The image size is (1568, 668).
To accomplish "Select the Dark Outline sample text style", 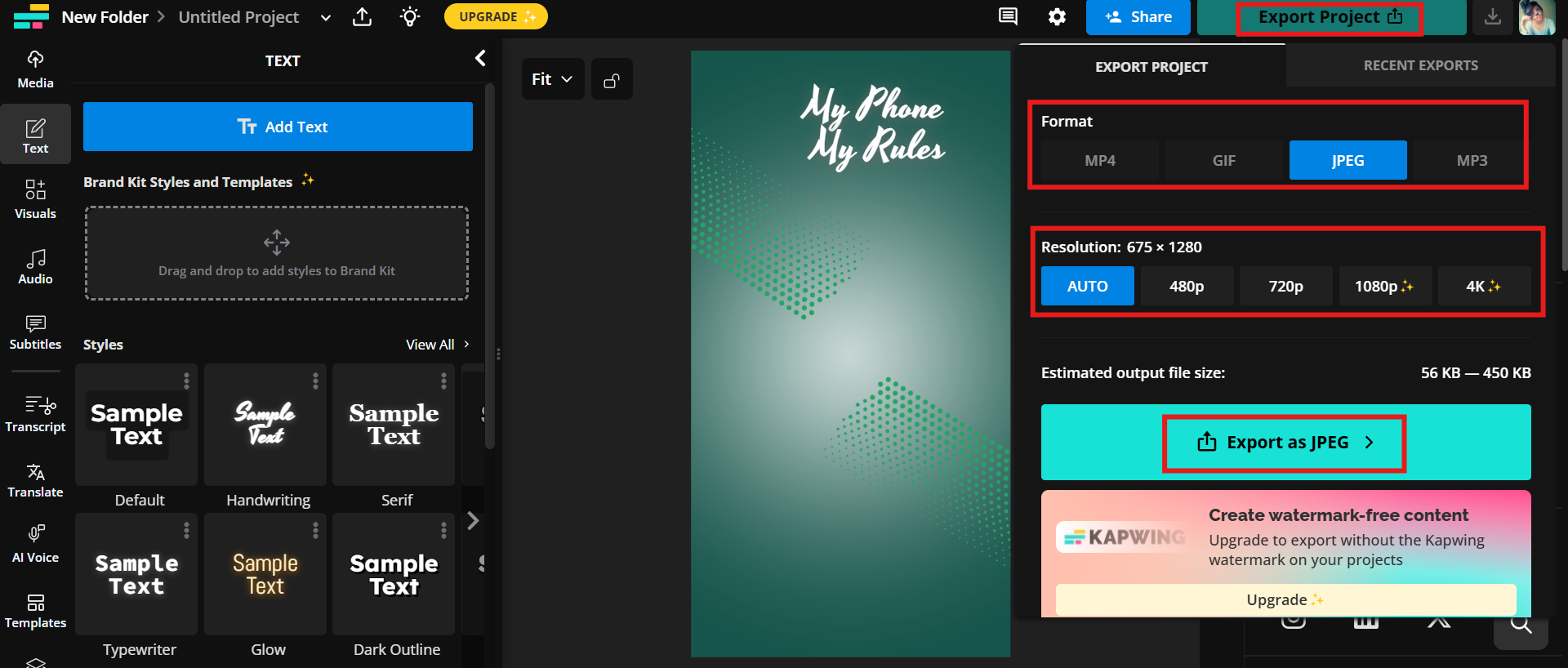I will (x=394, y=574).
